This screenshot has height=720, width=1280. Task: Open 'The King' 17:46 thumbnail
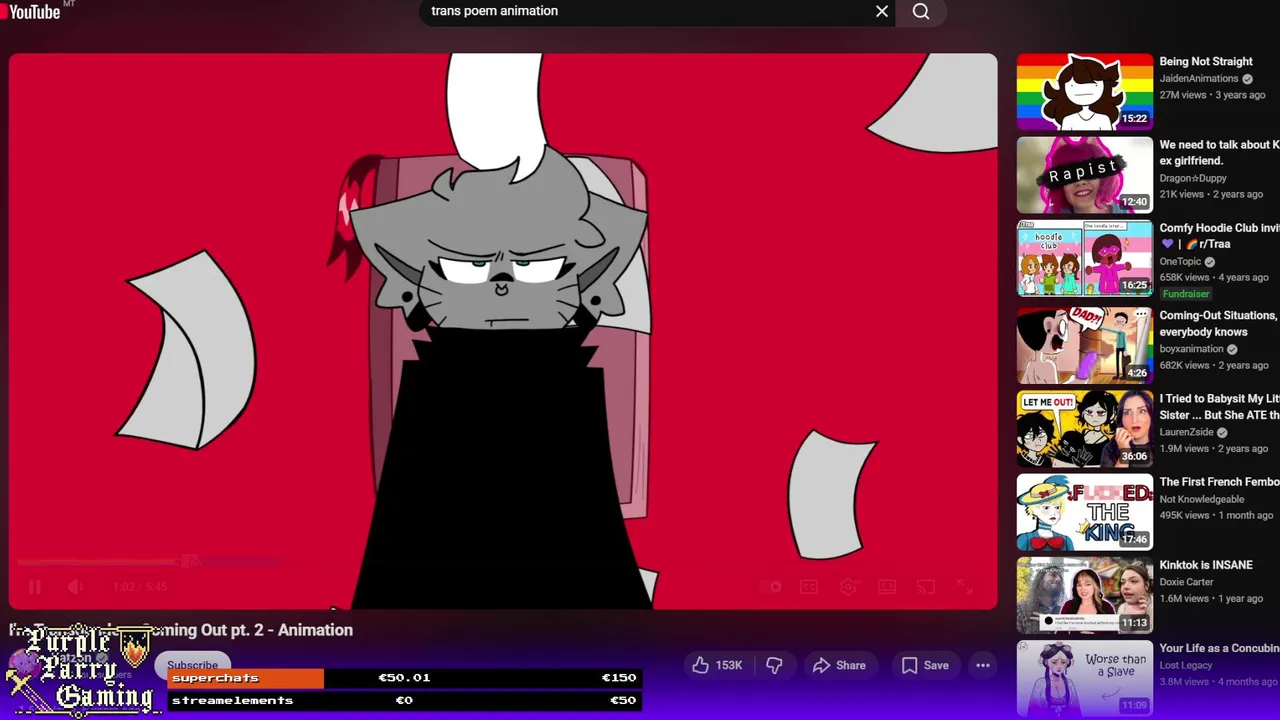[1085, 511]
